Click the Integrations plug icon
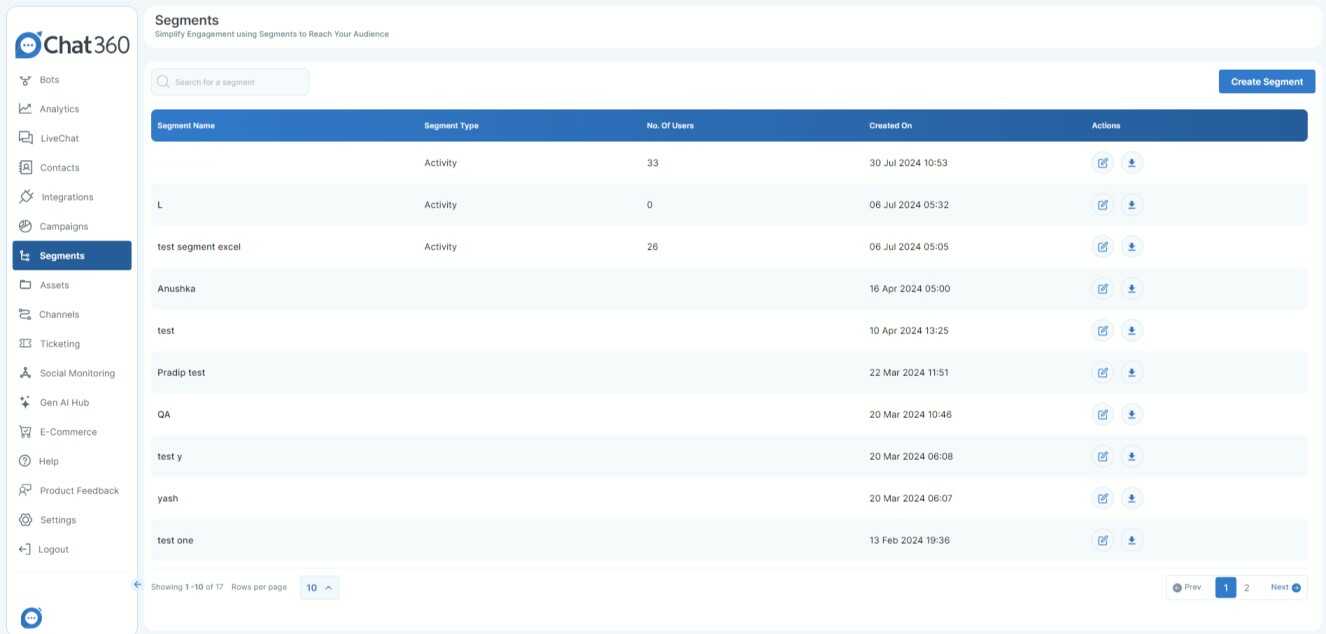Viewport: 1326px width, 634px height. (x=25, y=196)
